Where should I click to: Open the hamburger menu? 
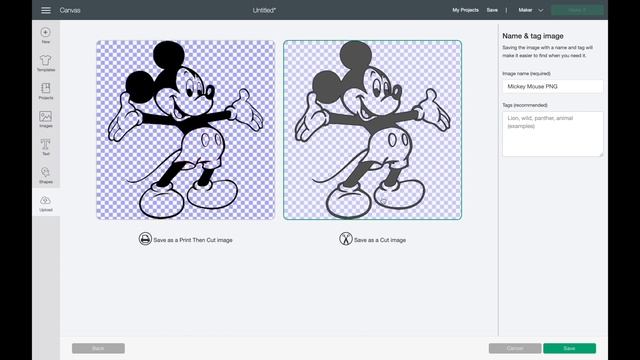(x=46, y=10)
